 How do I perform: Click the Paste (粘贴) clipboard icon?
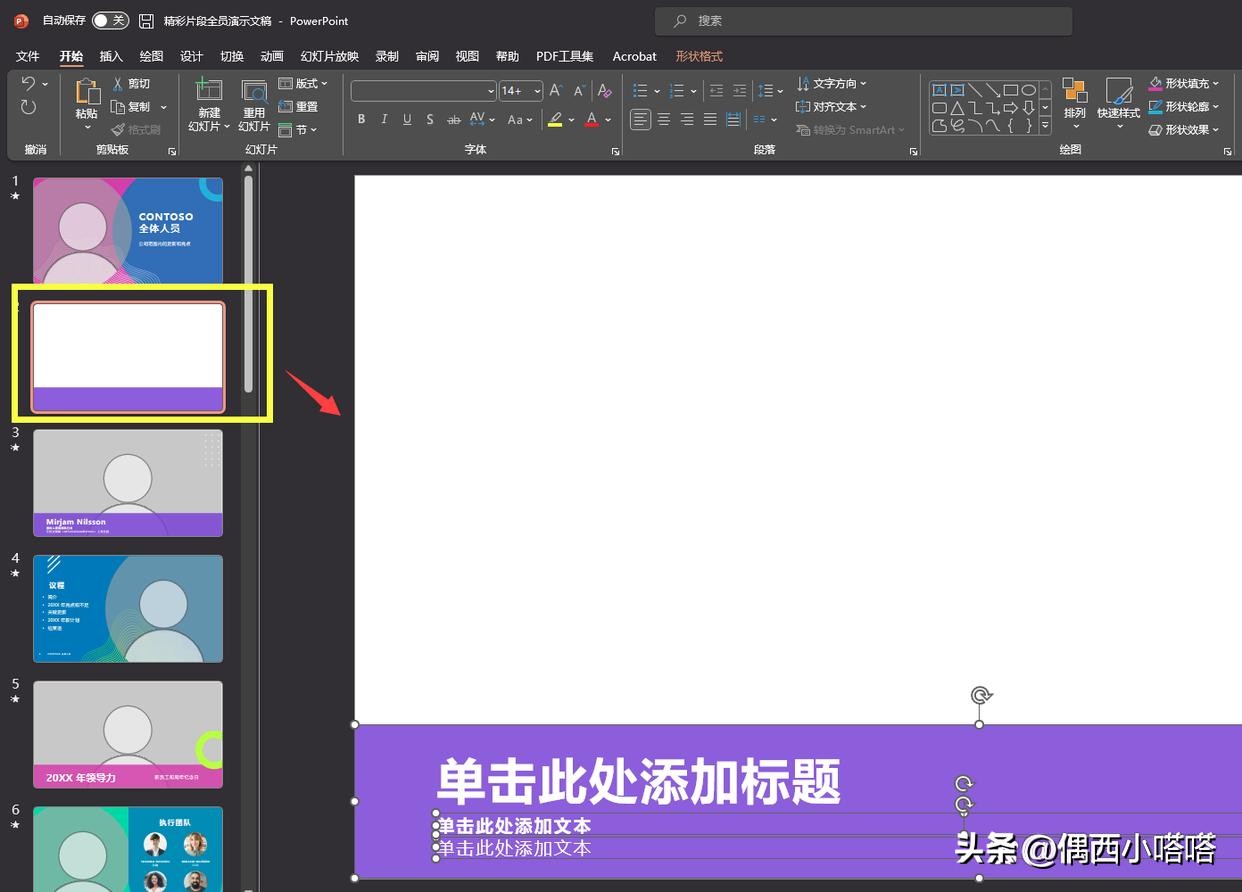(x=87, y=92)
